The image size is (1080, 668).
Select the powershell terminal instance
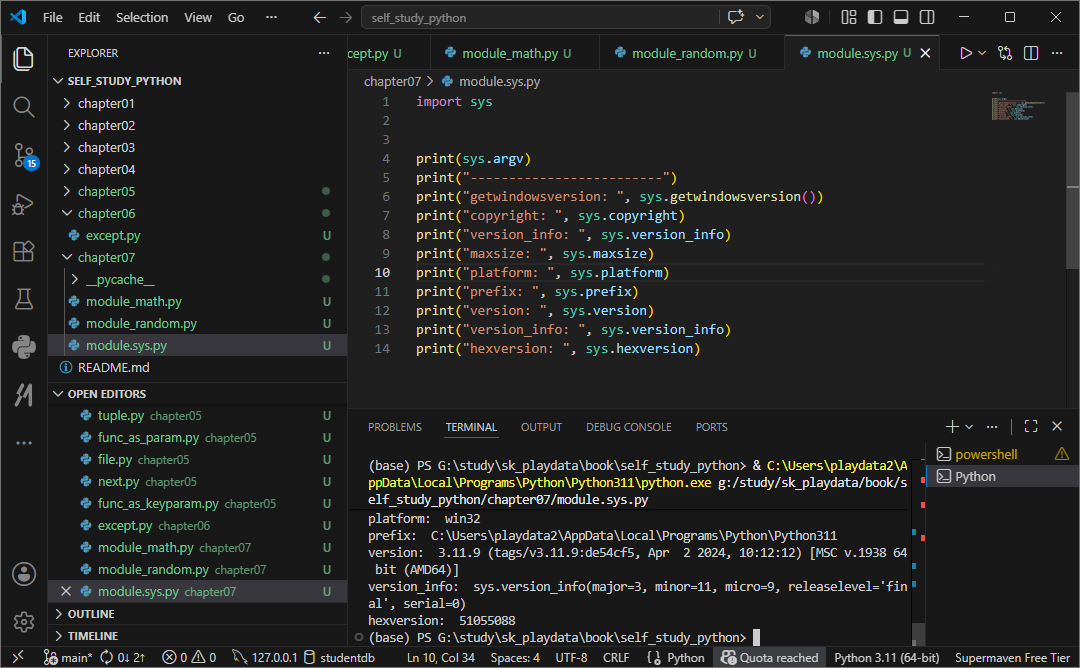(x=1004, y=455)
